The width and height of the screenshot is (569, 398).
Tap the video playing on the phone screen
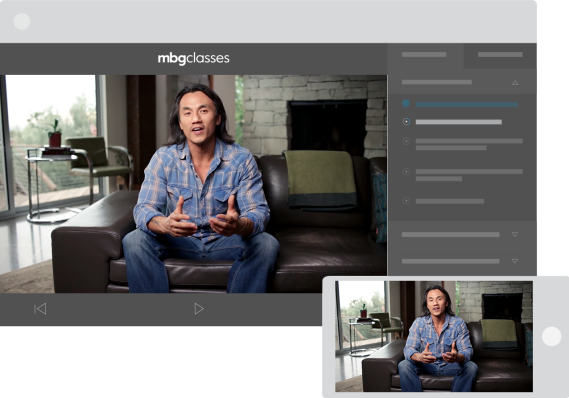(434, 336)
